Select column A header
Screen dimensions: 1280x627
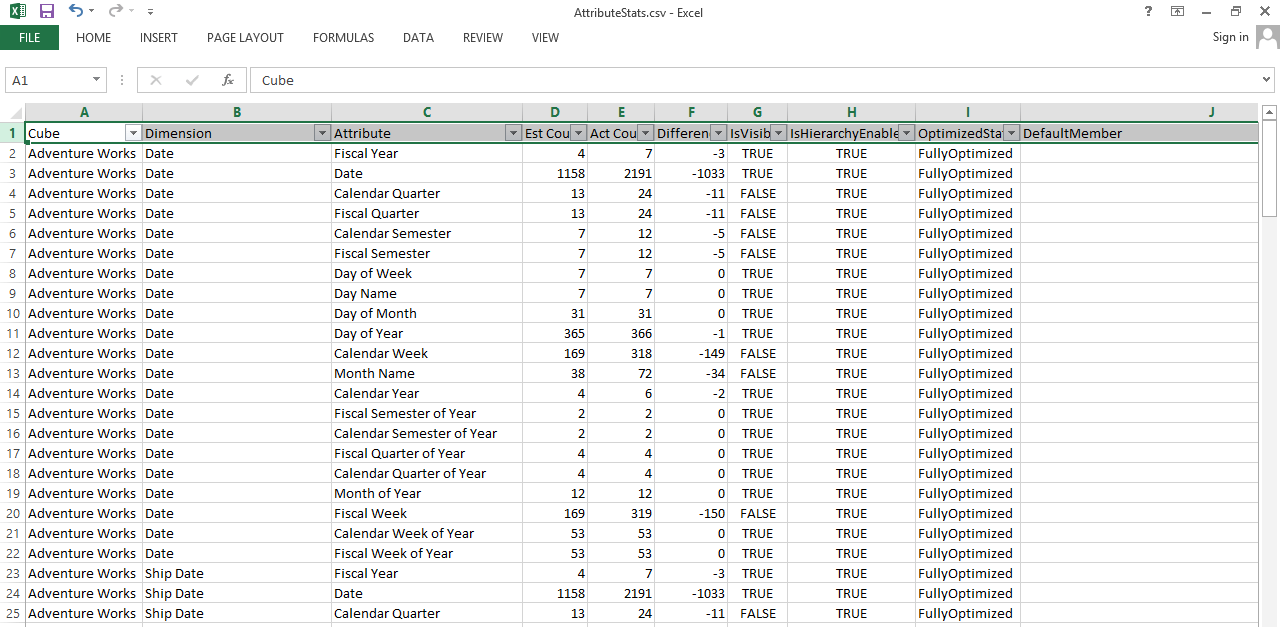click(x=84, y=112)
